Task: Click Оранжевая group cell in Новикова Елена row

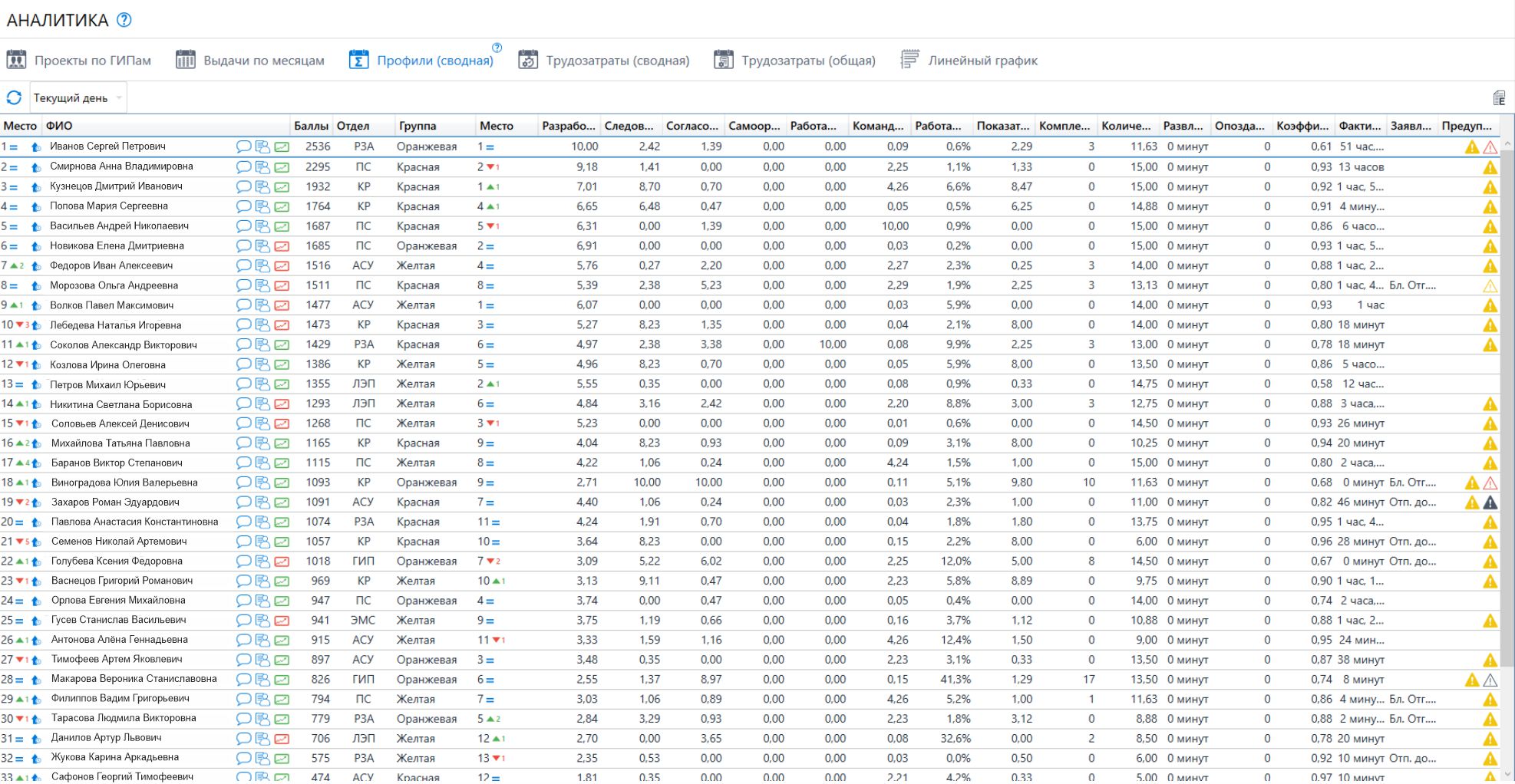Action: coord(427,246)
